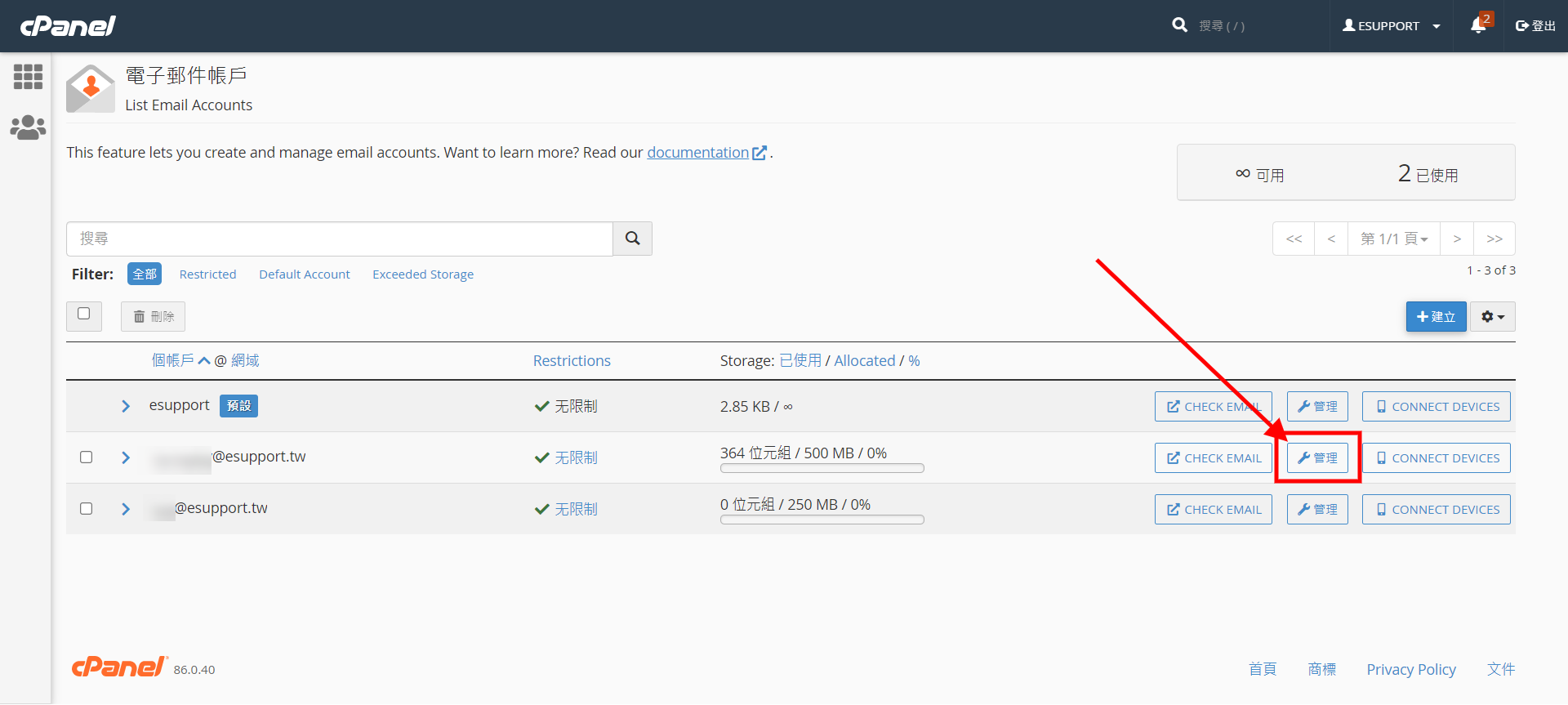Open the cPanel apps grid icon
The image size is (1568, 705).
tap(28, 77)
